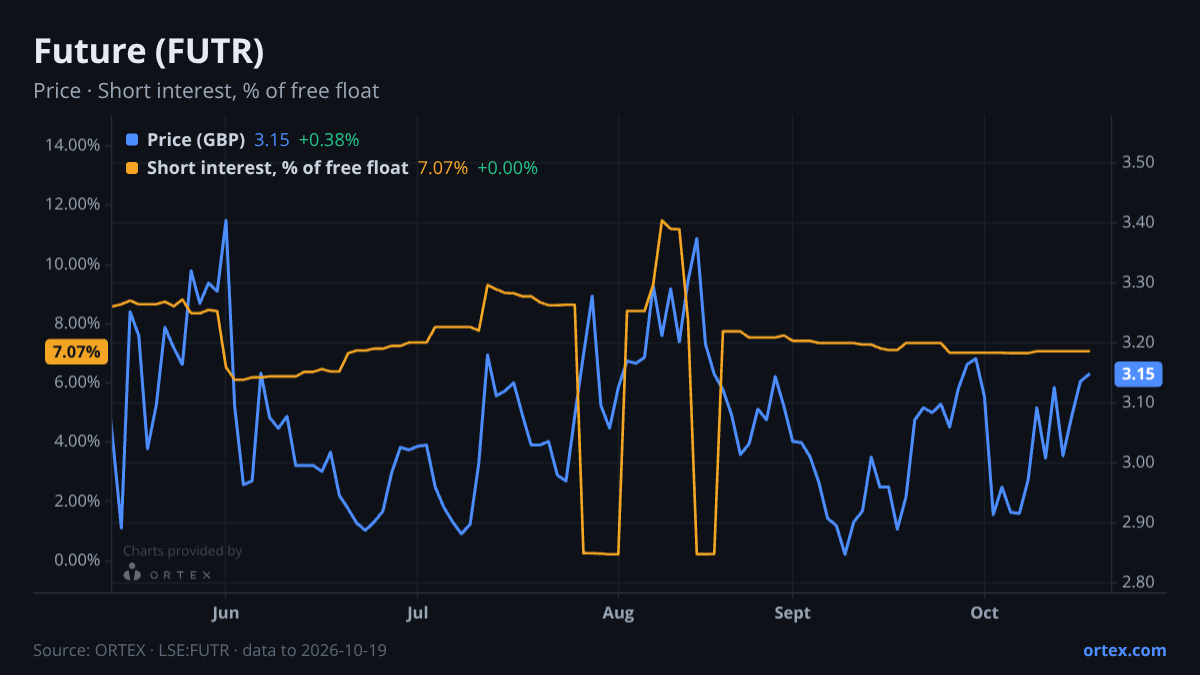Image resolution: width=1200 pixels, height=675 pixels.
Task: Open the ortex.com link
Action: [1125, 650]
